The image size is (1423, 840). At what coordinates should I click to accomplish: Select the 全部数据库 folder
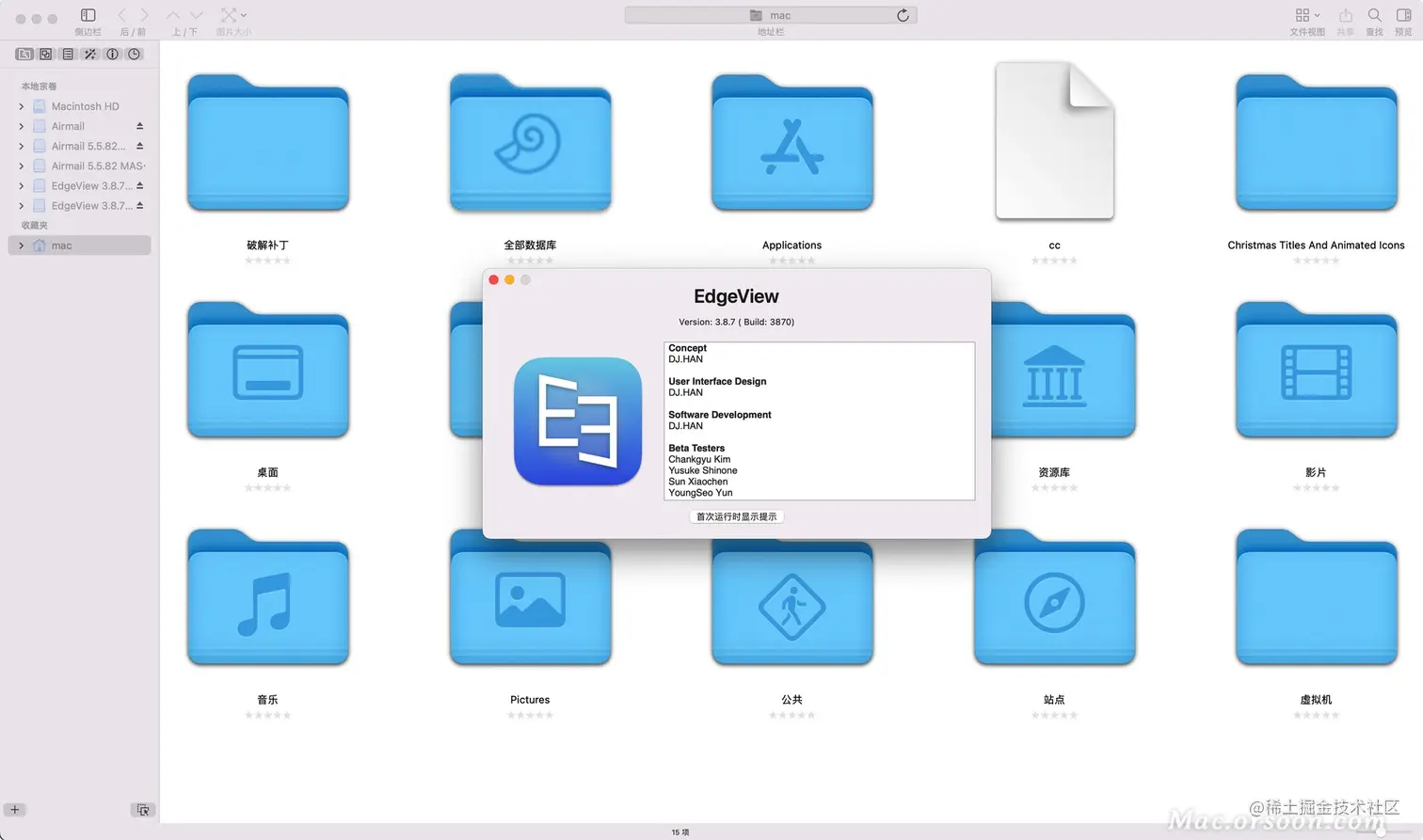(530, 142)
